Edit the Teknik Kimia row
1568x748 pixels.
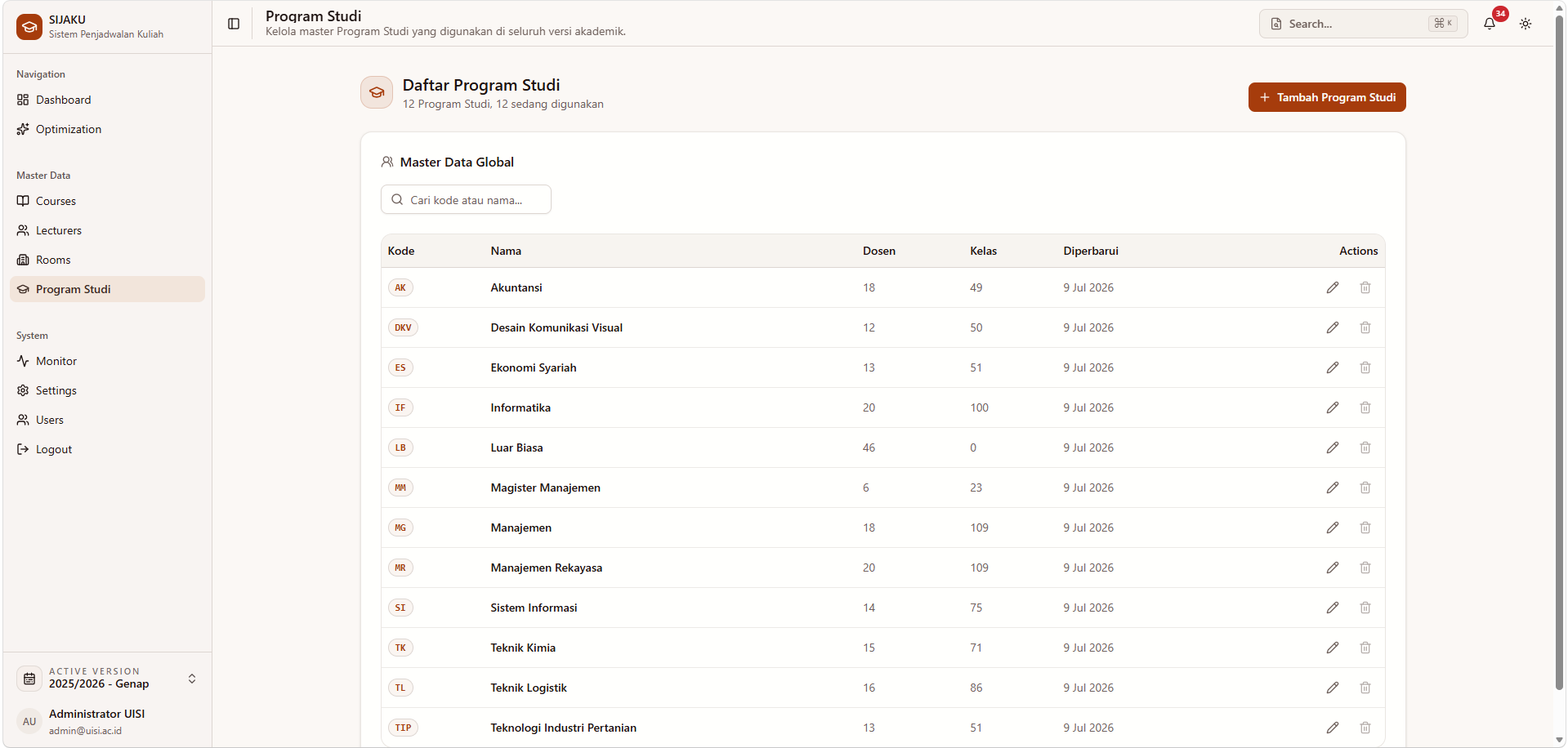pyautogui.click(x=1333, y=648)
